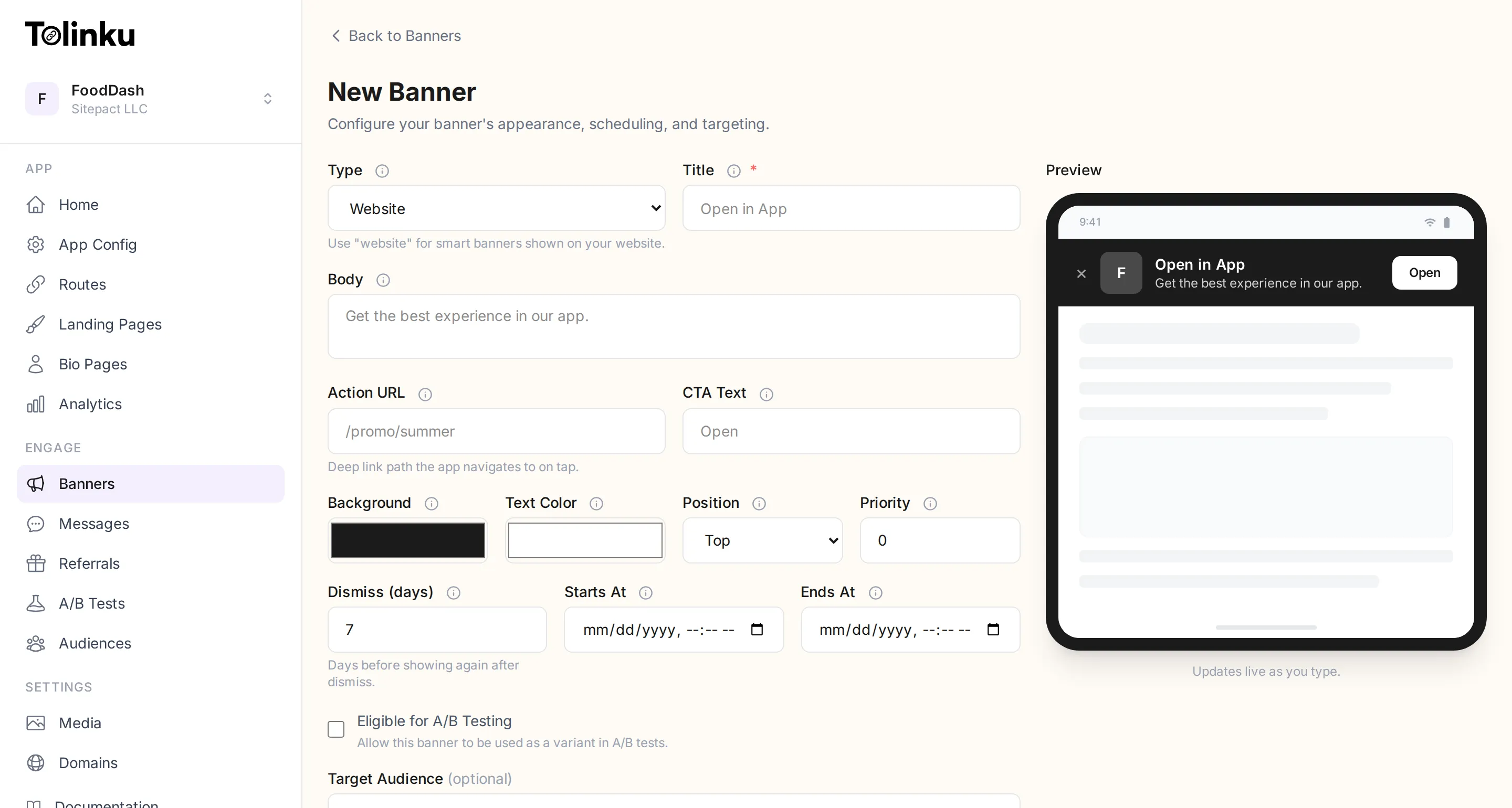This screenshot has width=1512, height=808.
Task: Open App Config via the gear icon
Action: click(x=36, y=244)
